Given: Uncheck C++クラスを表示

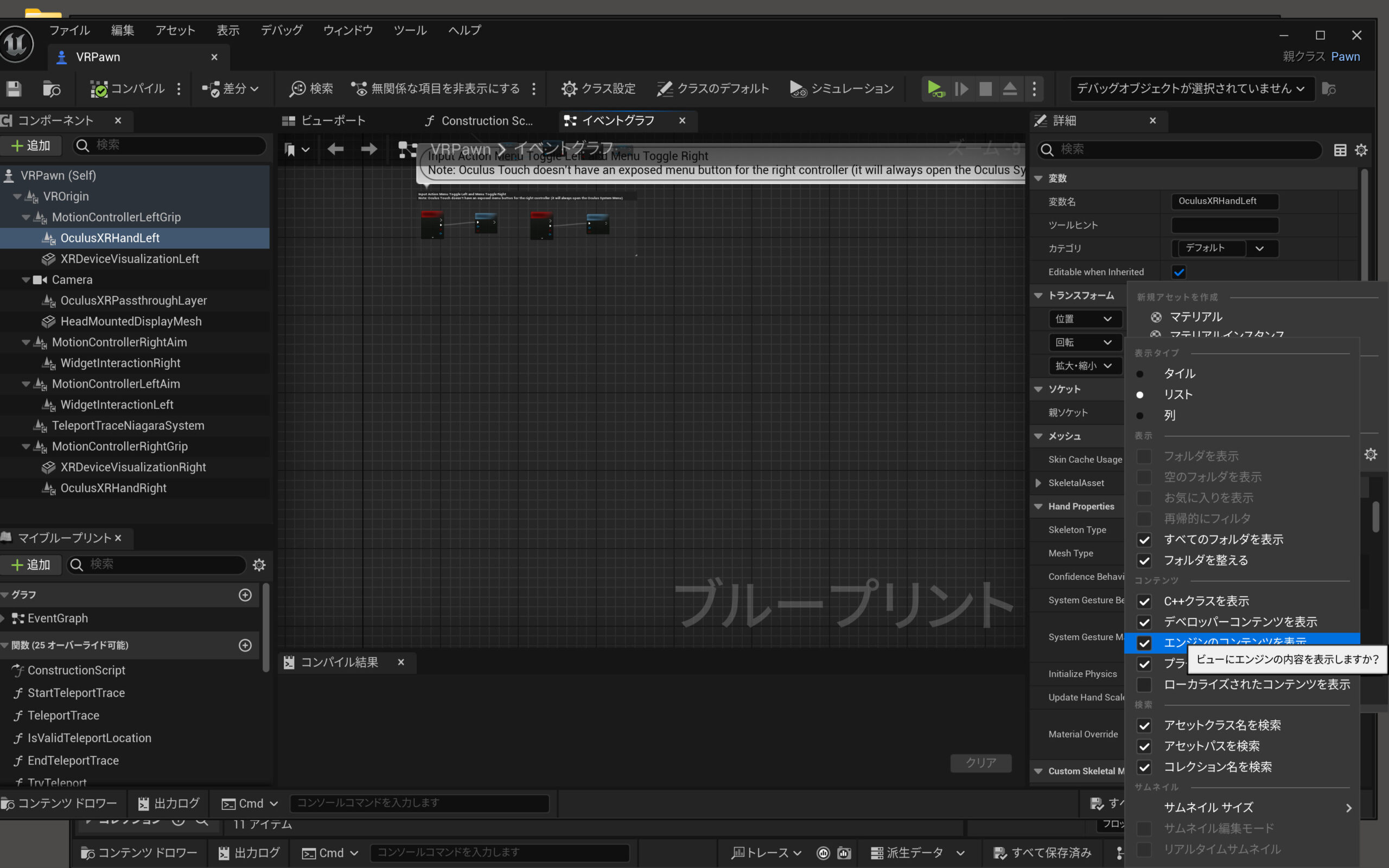Looking at the screenshot, I should (x=1144, y=601).
